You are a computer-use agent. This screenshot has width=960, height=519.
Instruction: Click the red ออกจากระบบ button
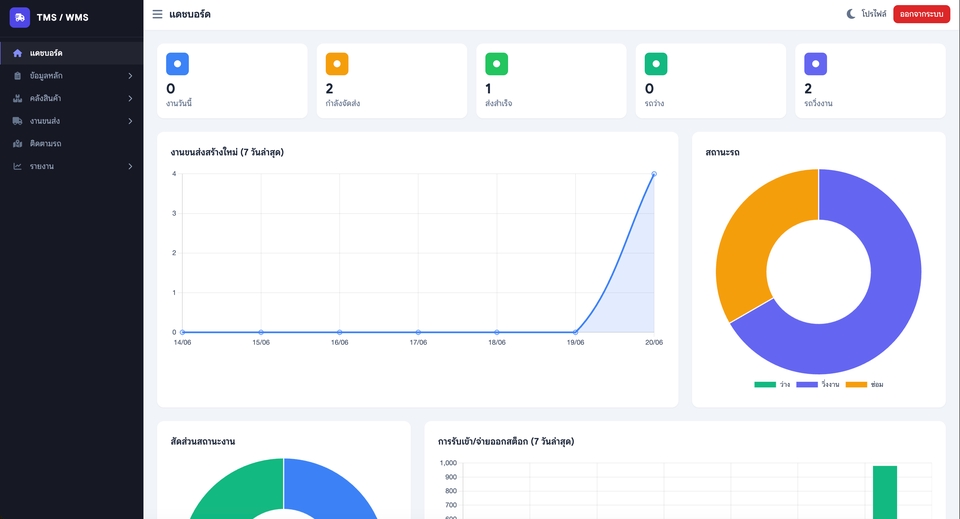(921, 14)
